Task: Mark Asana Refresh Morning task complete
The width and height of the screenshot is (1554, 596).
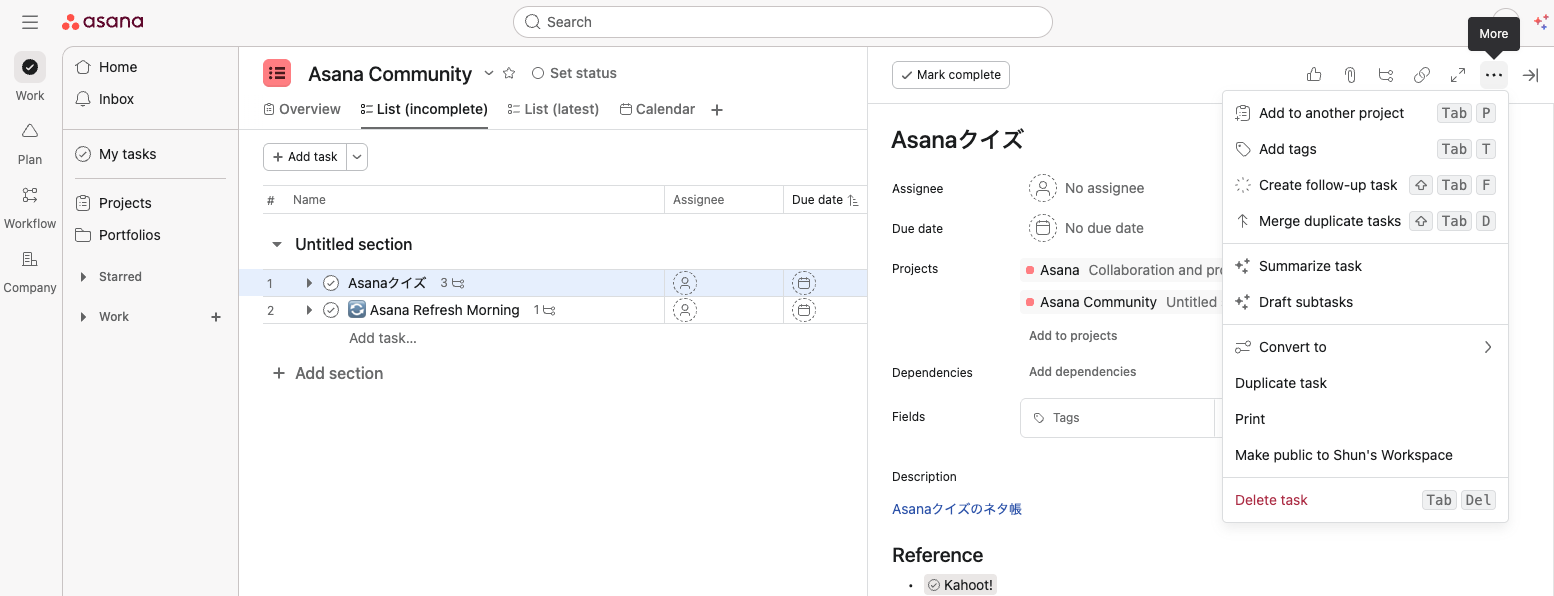Action: [331, 310]
